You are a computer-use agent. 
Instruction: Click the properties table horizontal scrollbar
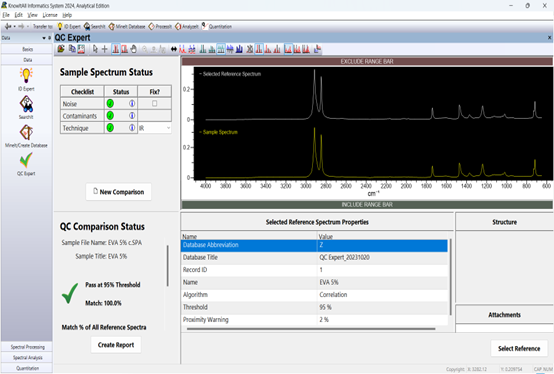pos(311,329)
